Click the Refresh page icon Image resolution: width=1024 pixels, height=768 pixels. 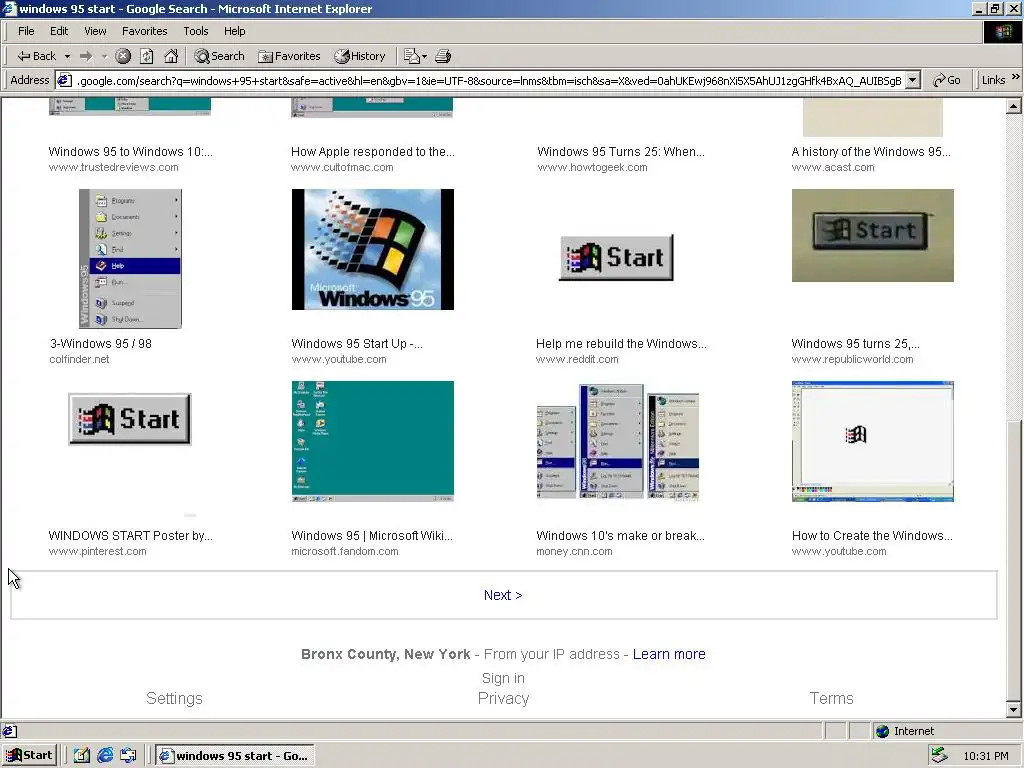[147, 56]
